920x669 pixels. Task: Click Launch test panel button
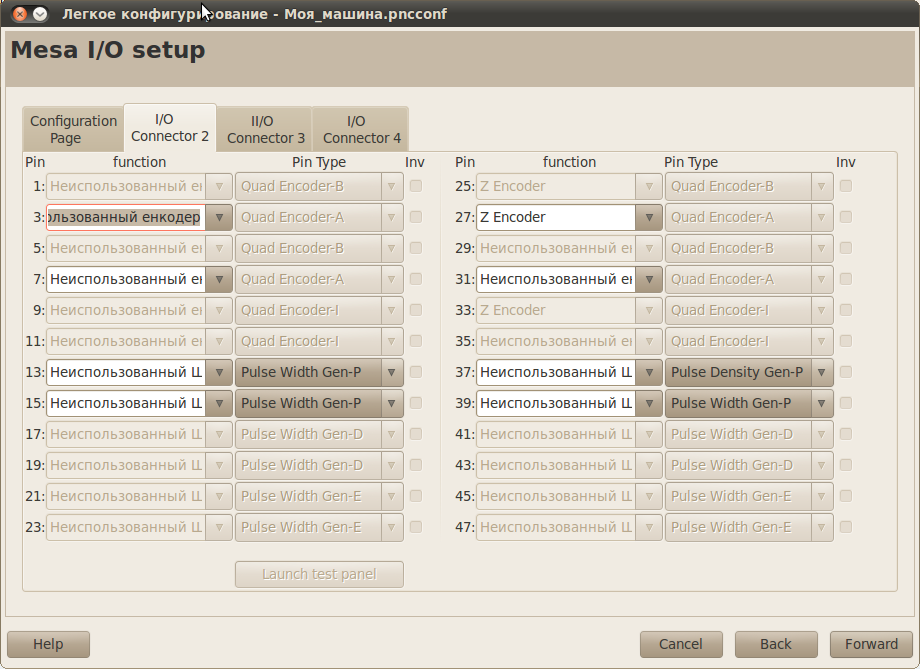[319, 574]
